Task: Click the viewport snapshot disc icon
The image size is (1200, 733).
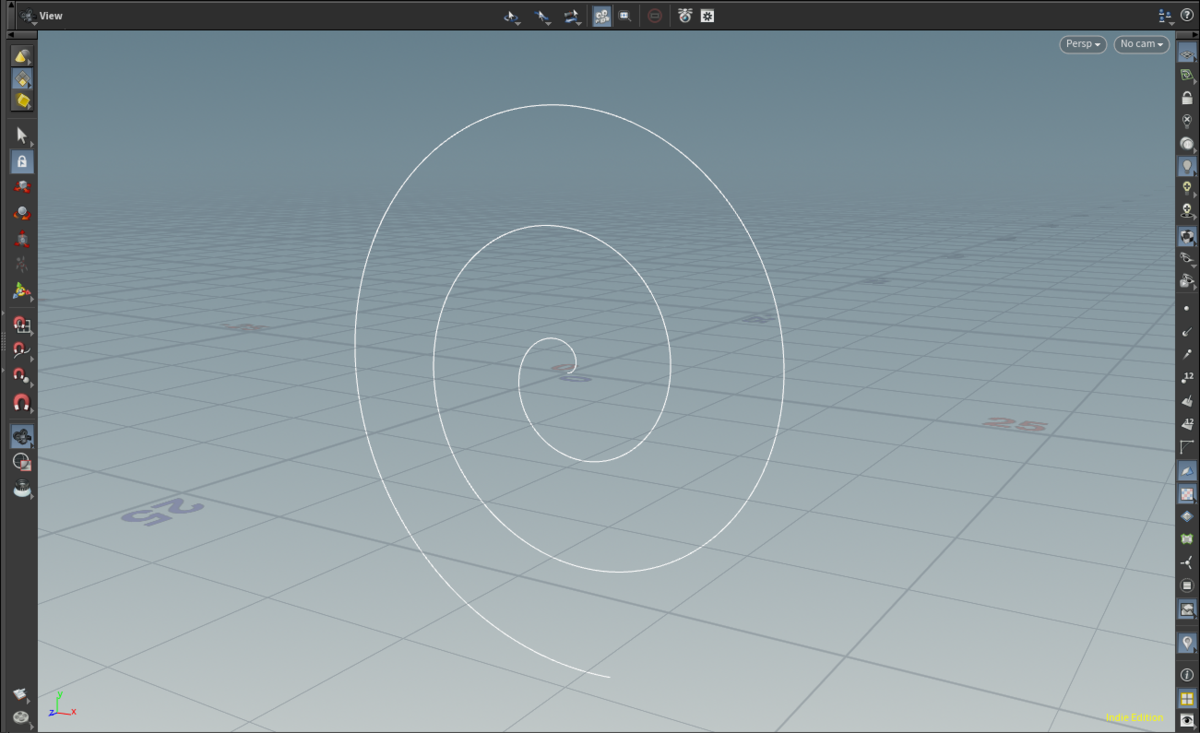Action: (x=20, y=718)
